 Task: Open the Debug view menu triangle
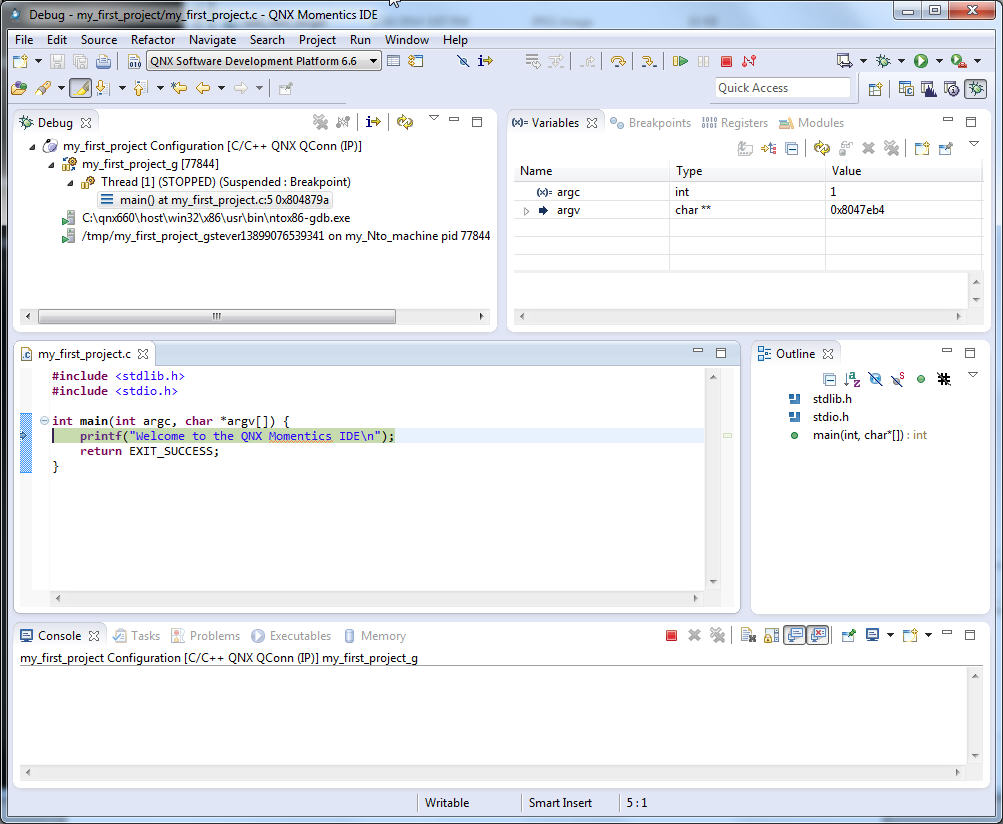tap(434, 118)
